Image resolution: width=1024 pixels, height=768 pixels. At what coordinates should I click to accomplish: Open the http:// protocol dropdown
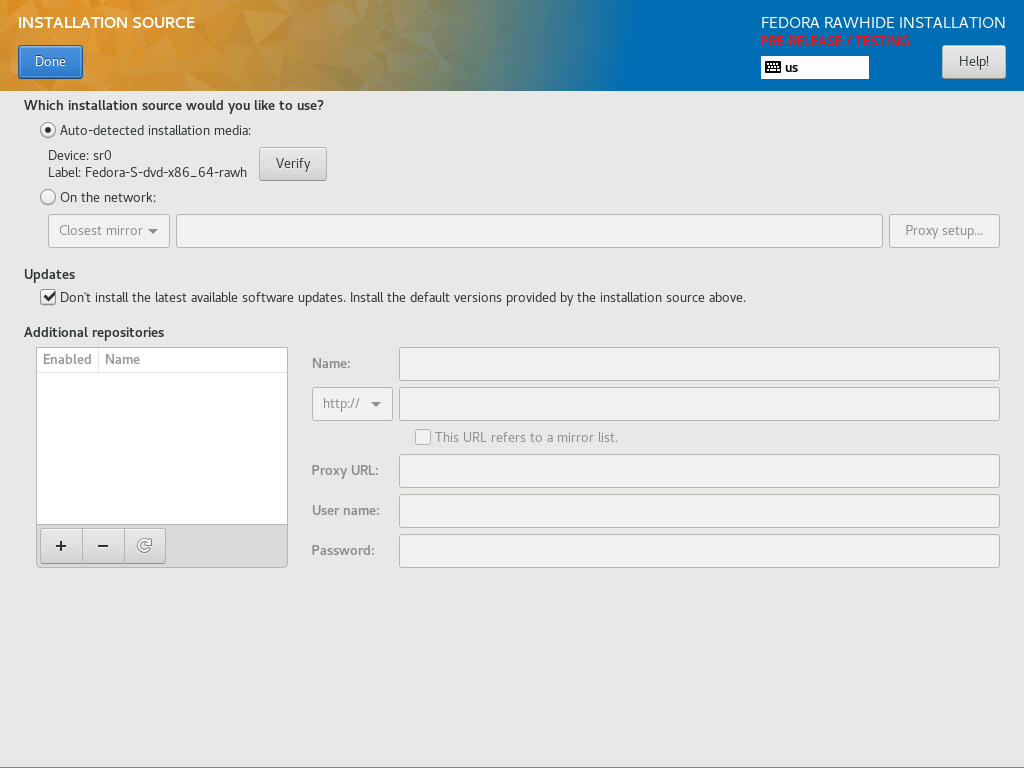coord(352,404)
